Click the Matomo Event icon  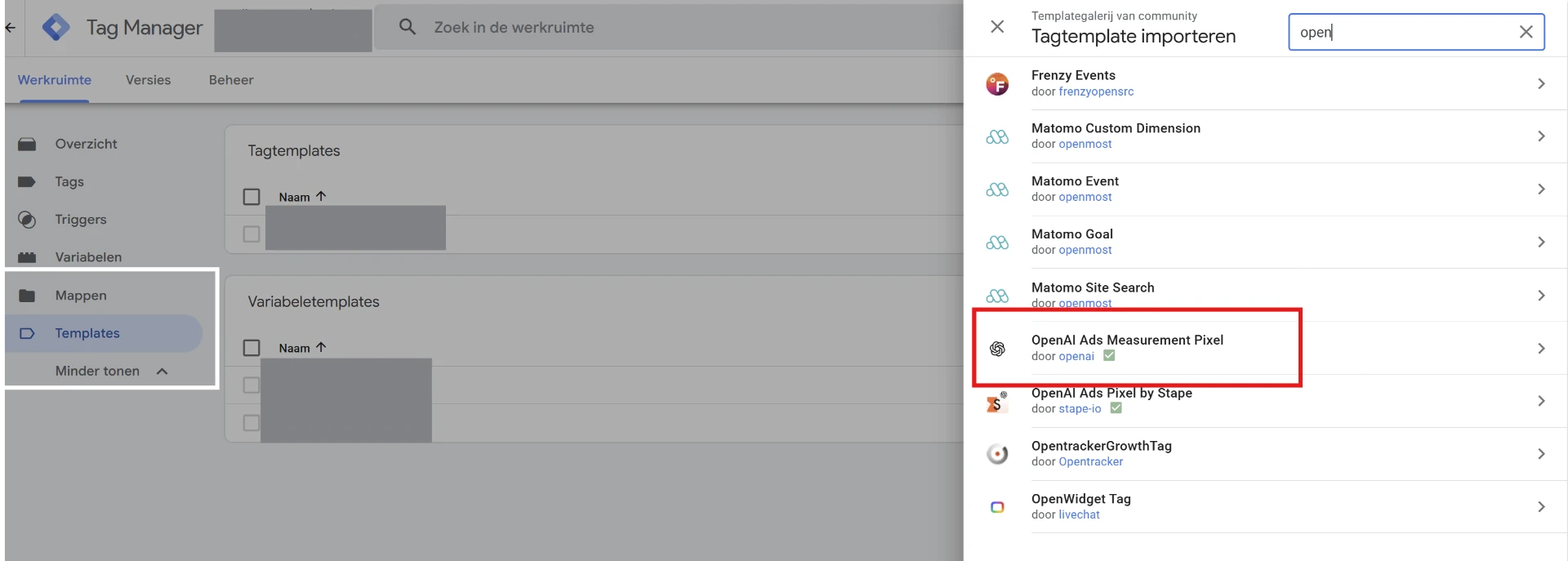click(x=997, y=189)
